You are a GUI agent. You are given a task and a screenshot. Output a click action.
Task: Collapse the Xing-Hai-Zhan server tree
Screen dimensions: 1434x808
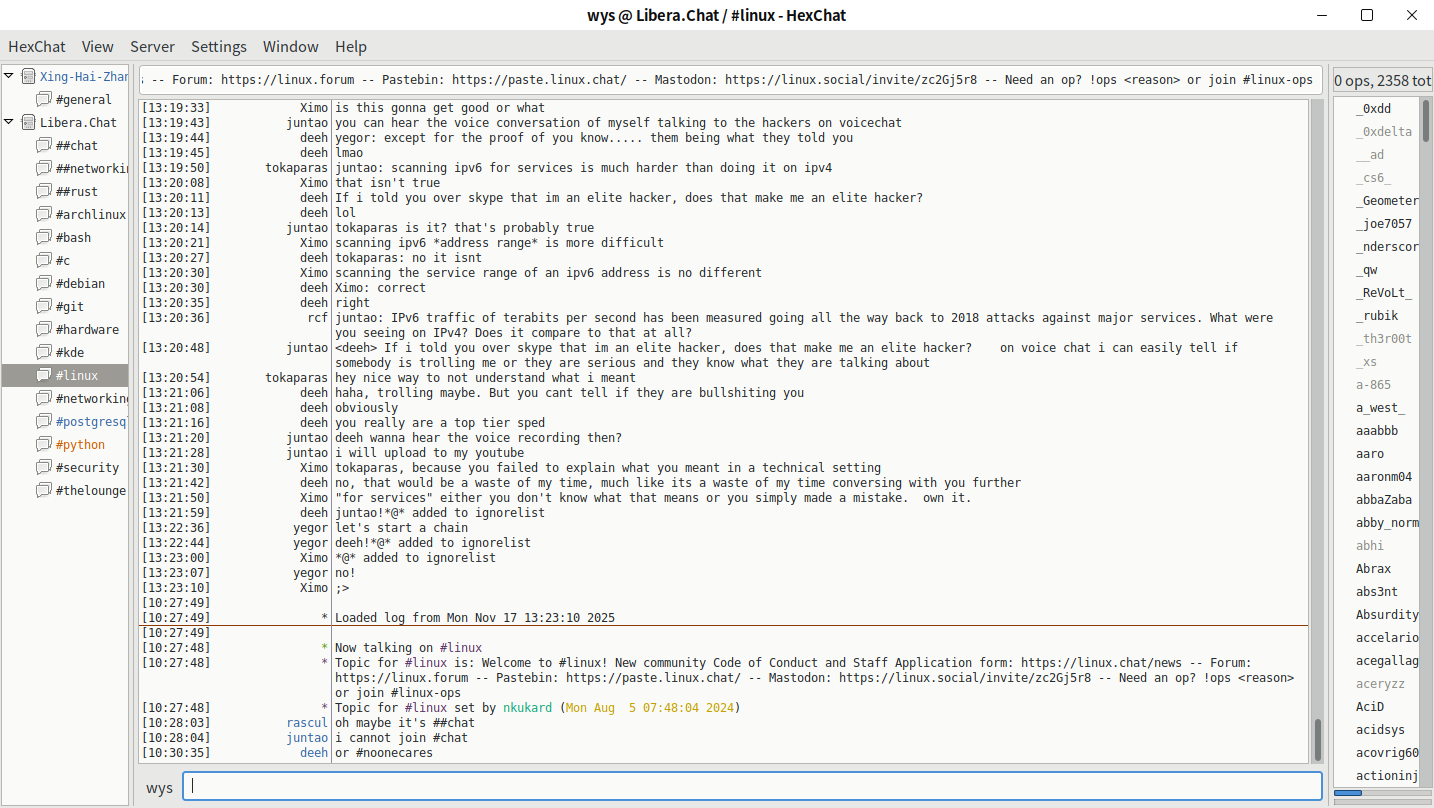[x=9, y=76]
